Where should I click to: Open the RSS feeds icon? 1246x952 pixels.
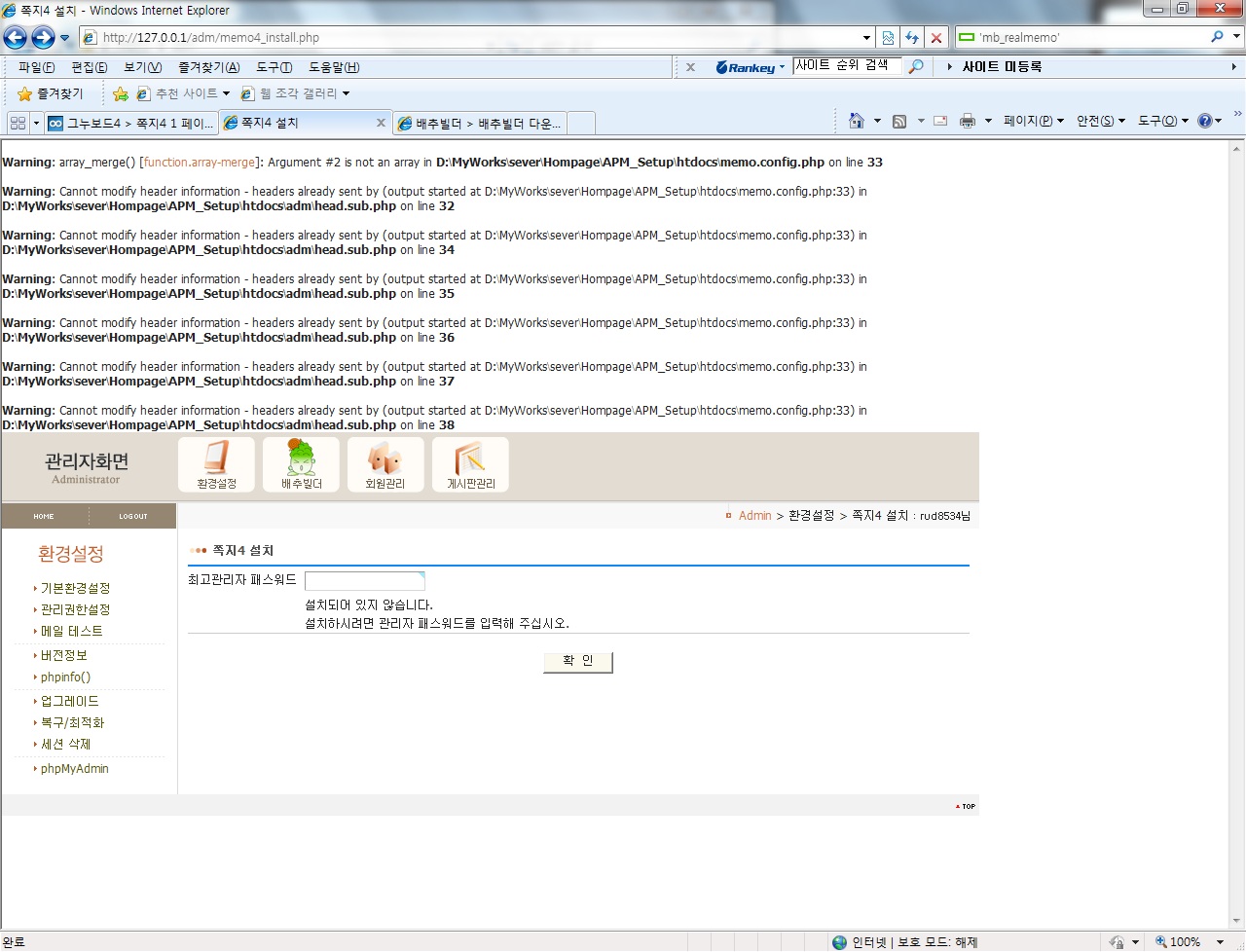tap(899, 121)
